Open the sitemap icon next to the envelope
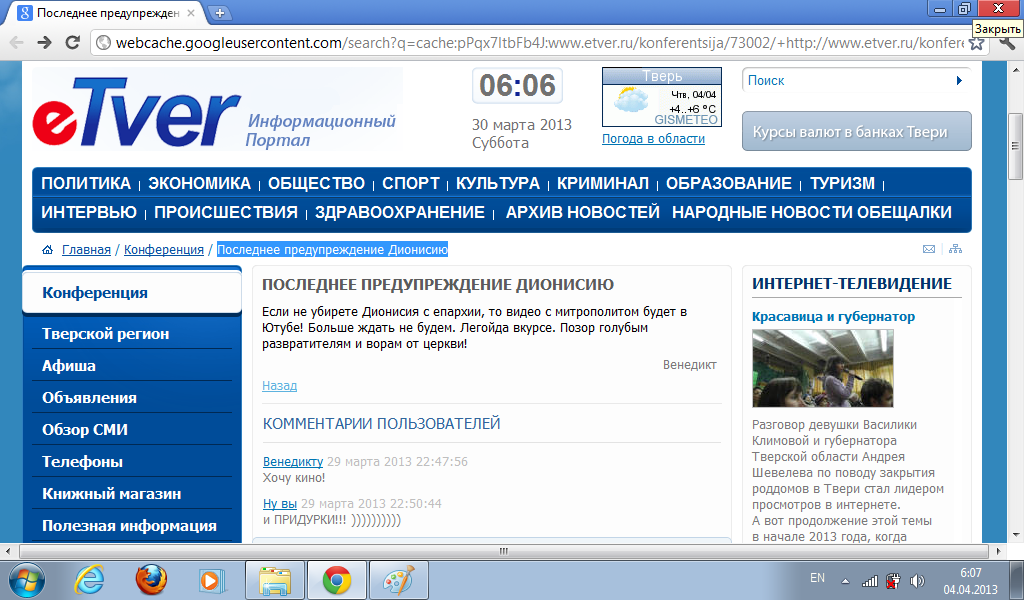 (956, 249)
